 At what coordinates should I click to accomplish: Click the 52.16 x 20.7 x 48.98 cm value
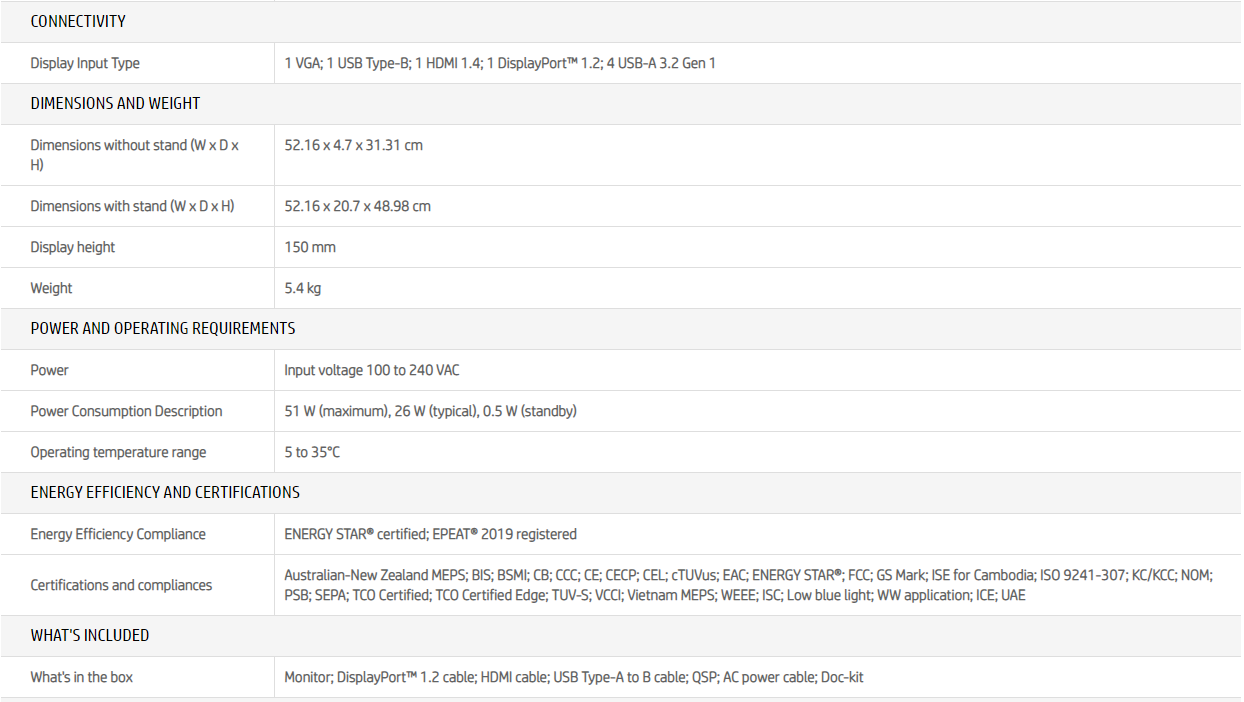coord(357,206)
